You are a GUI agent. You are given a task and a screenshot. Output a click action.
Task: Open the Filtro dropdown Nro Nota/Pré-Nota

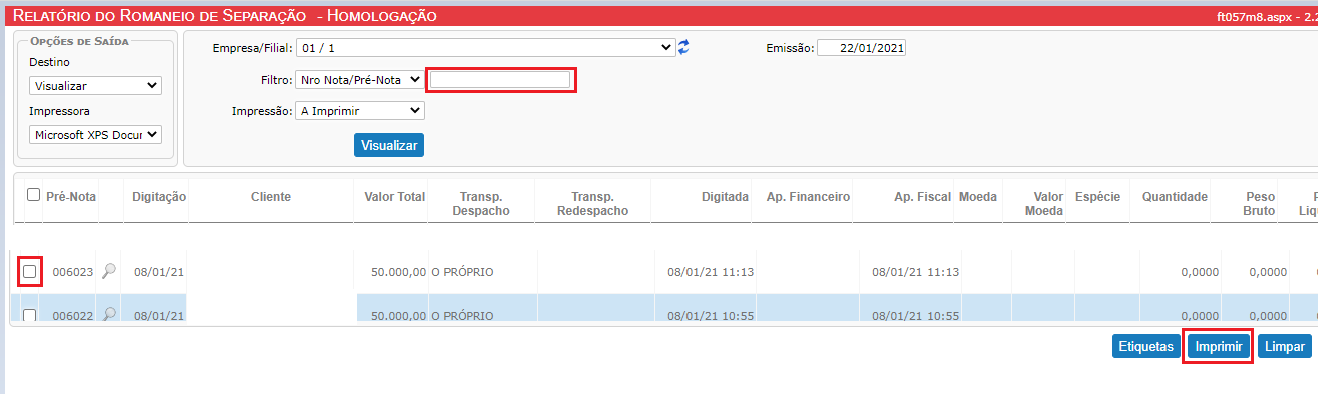359,79
